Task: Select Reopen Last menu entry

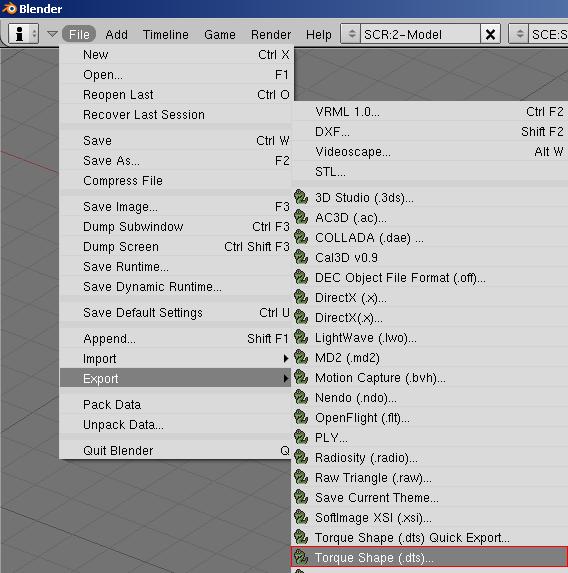Action: pyautogui.click(x=175, y=95)
